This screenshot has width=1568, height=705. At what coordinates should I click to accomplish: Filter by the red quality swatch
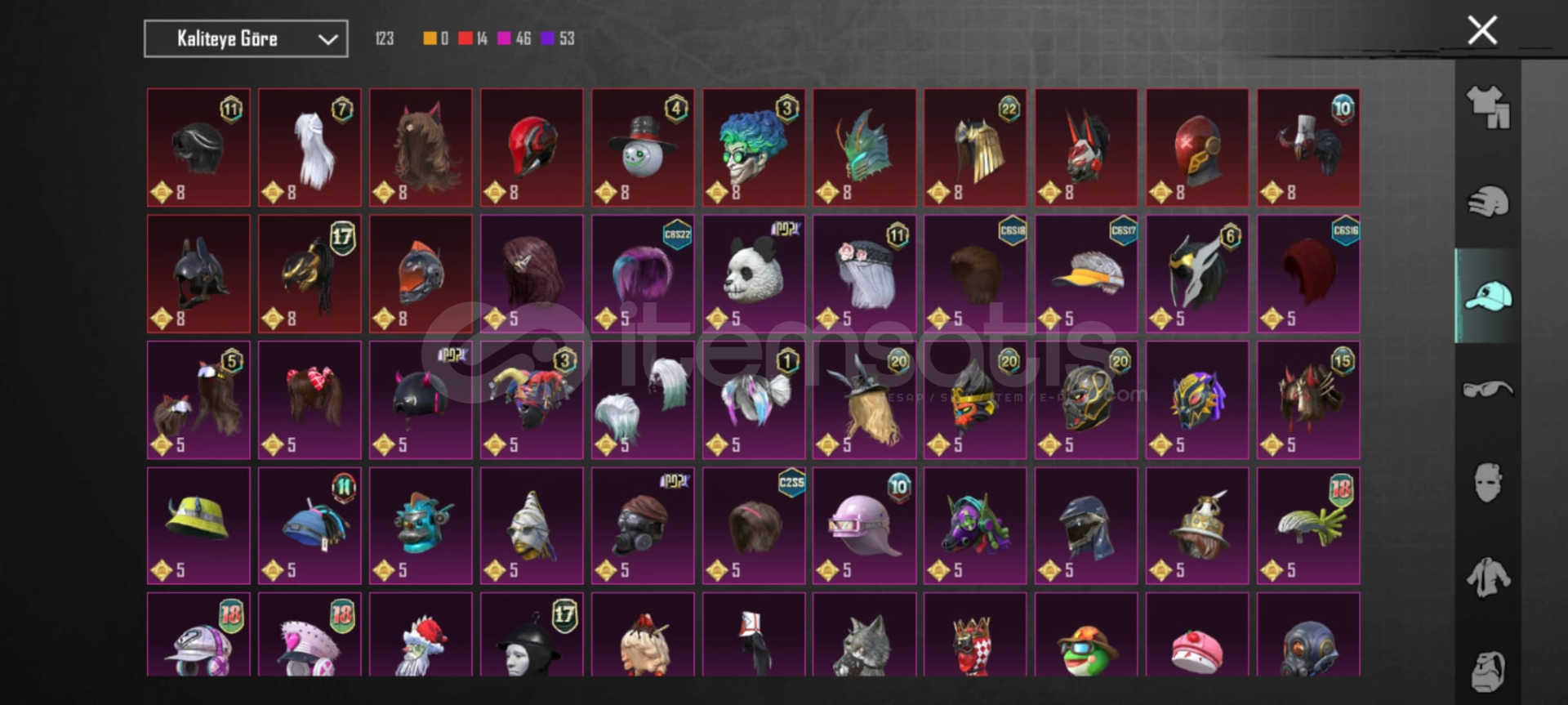465,38
